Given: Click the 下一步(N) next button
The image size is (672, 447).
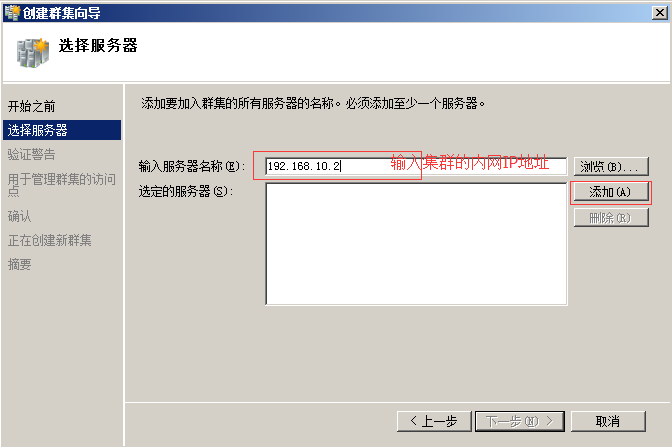Looking at the screenshot, I should [519, 421].
